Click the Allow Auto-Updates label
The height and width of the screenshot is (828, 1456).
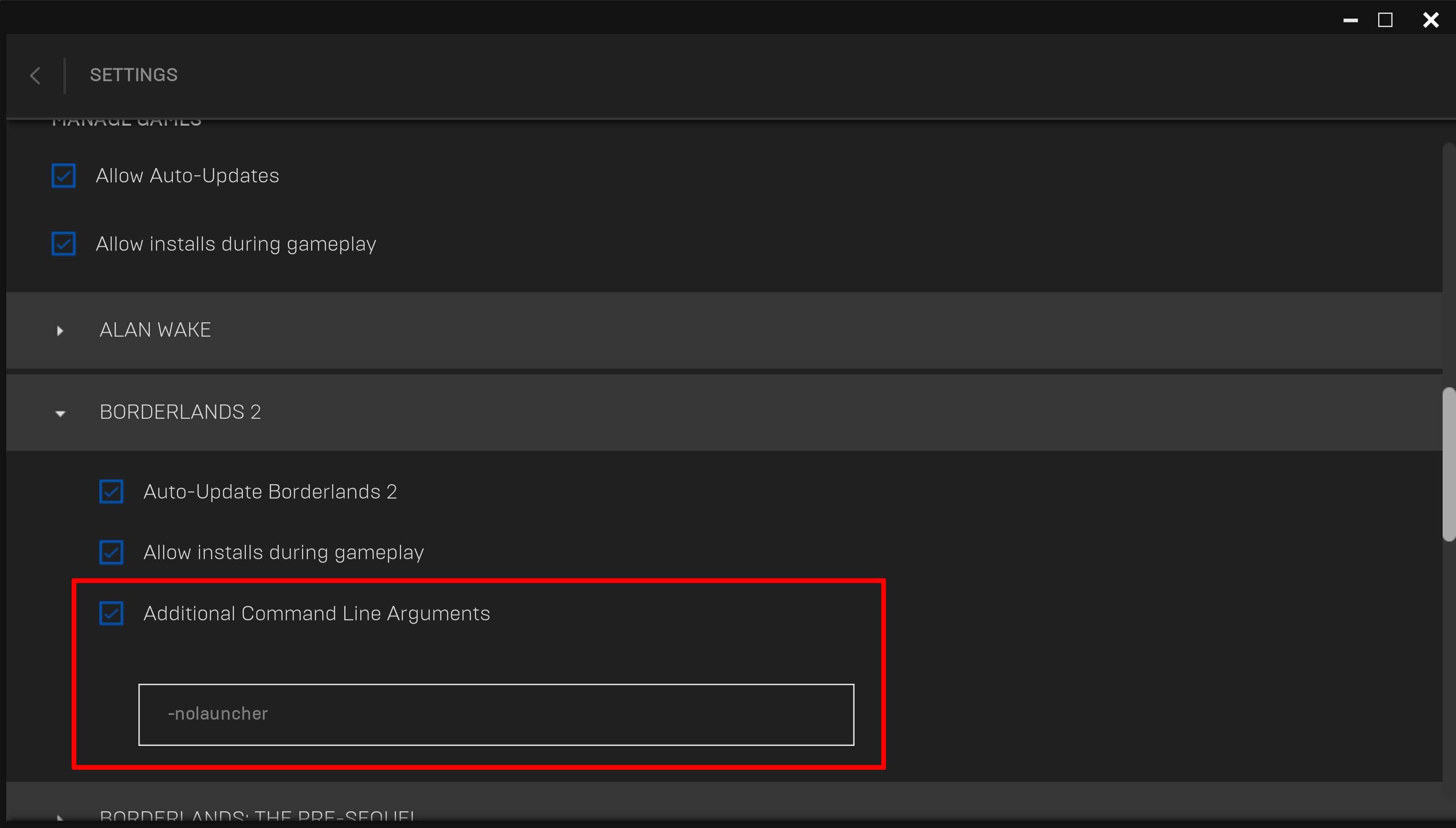[188, 175]
